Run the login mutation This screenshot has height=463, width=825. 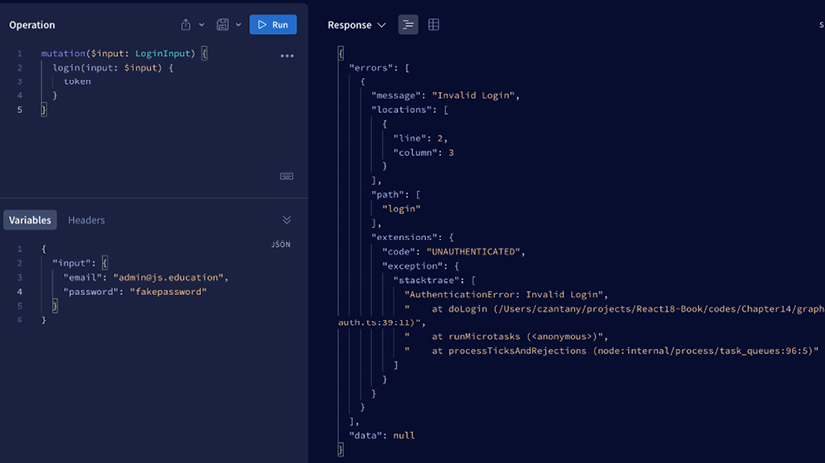click(x=273, y=25)
